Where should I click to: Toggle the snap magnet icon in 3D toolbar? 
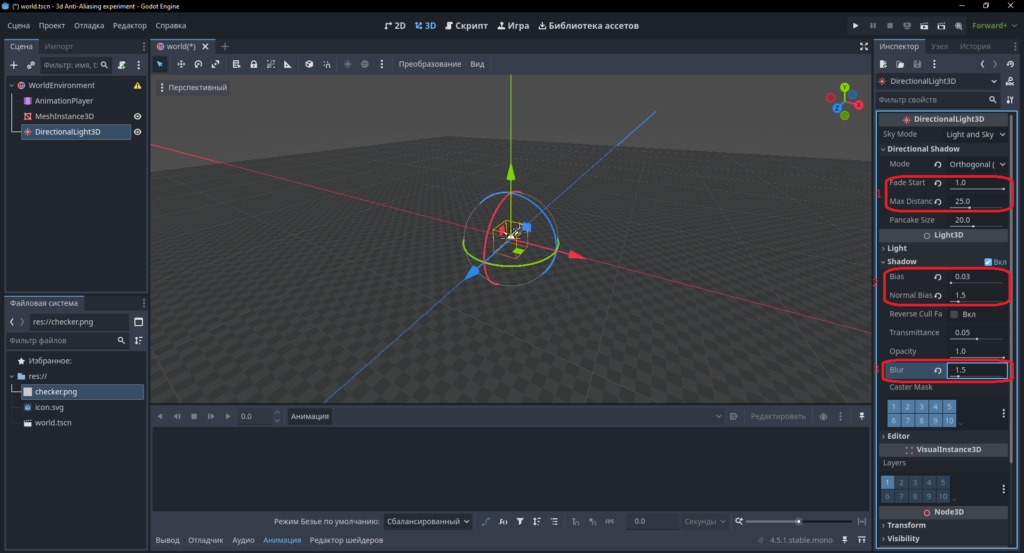tap(327, 64)
